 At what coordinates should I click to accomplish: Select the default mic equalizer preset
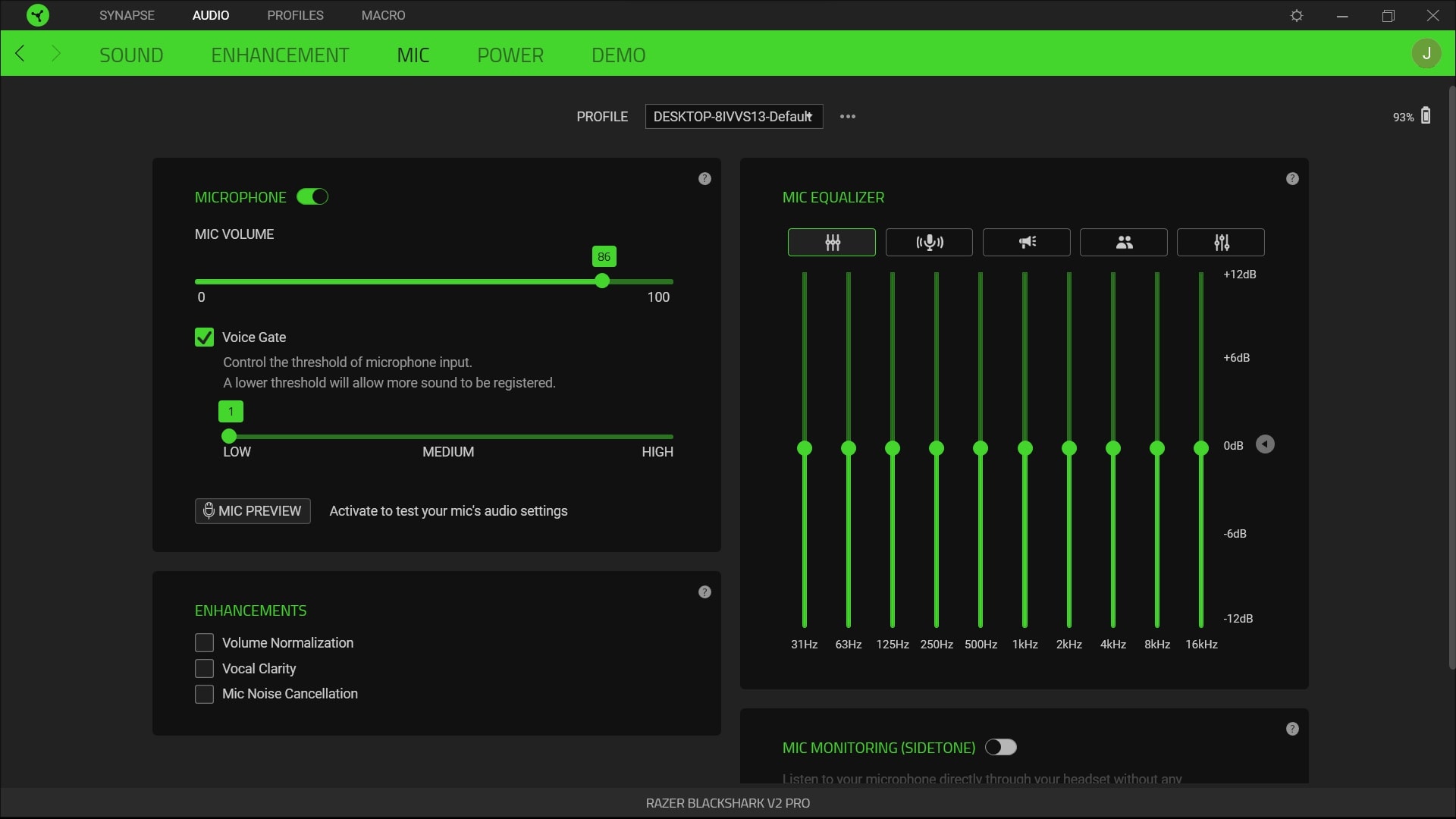(x=832, y=243)
